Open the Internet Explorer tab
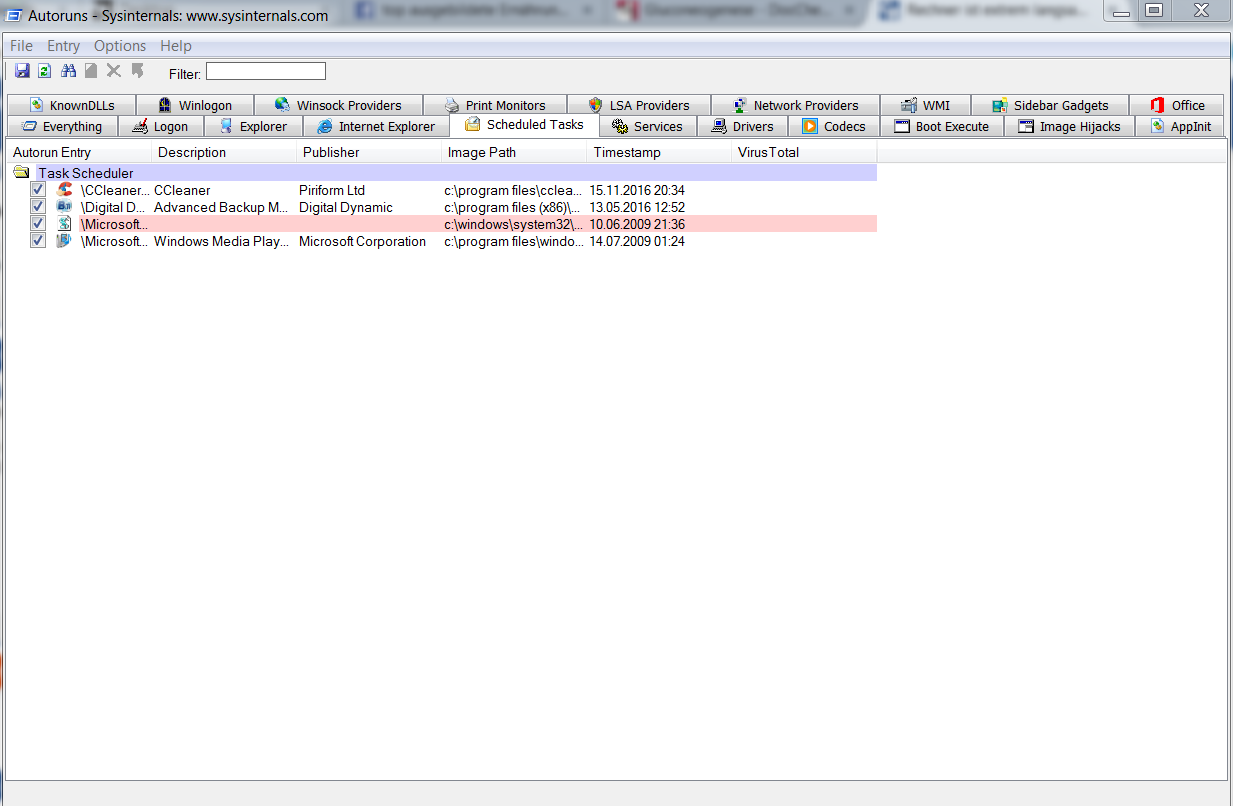1233x806 pixels. pyautogui.click(x=375, y=126)
